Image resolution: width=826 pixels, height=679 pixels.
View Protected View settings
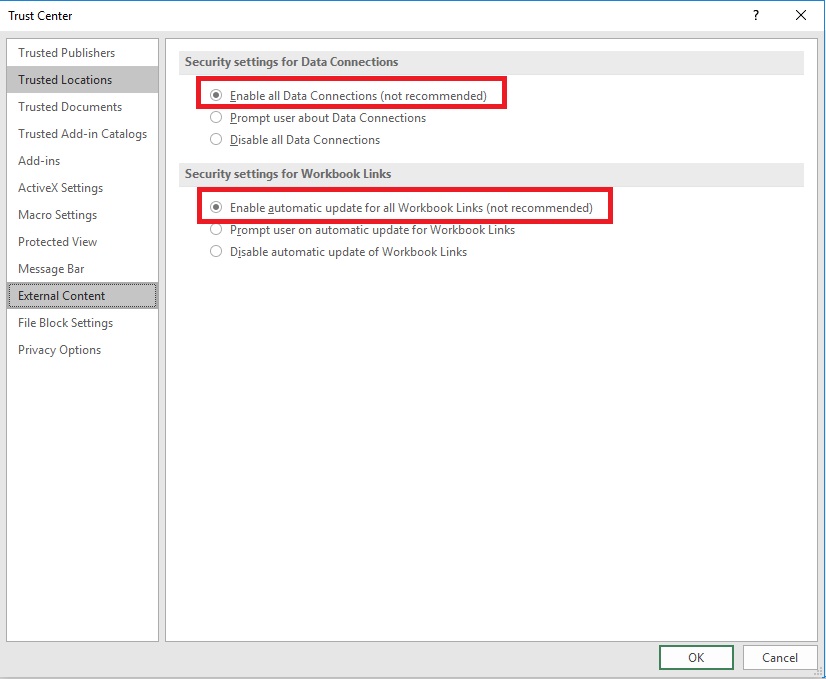[x=56, y=241]
